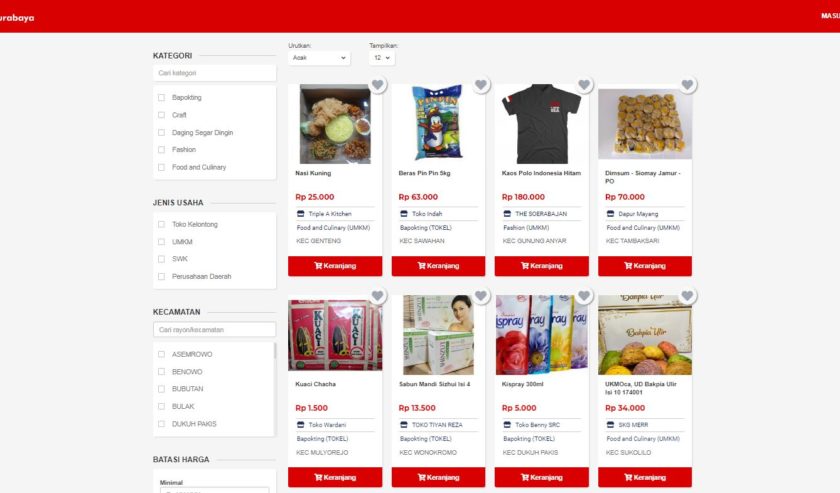
Task: Click heart icon on Sabun Mandi Sizhui
Action: pyautogui.click(x=481, y=296)
